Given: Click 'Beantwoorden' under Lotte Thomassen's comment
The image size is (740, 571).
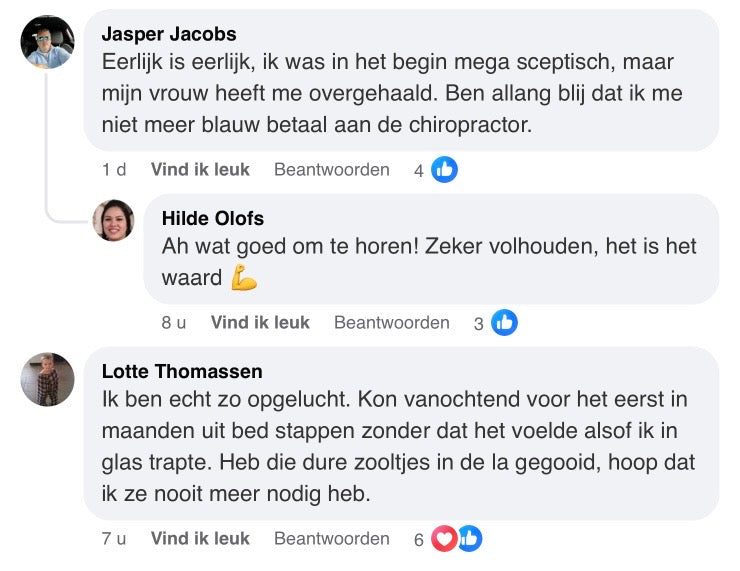Looking at the screenshot, I should coord(332,539).
